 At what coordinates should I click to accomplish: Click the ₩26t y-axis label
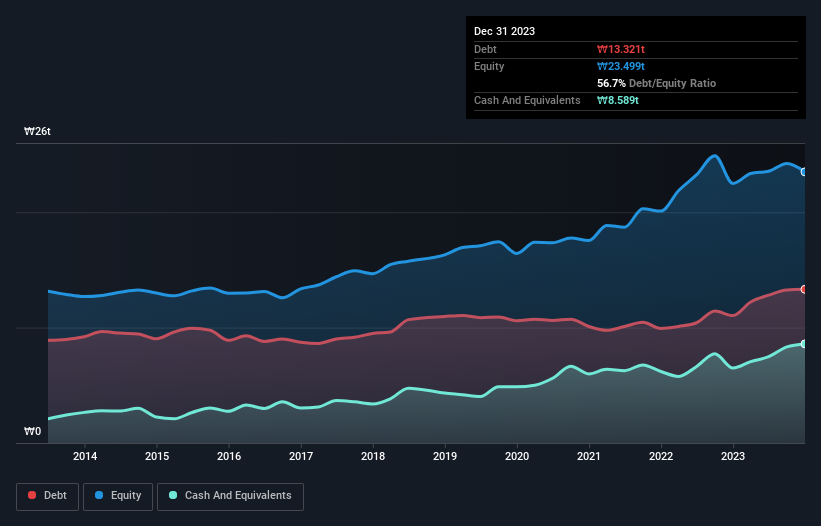click(37, 131)
